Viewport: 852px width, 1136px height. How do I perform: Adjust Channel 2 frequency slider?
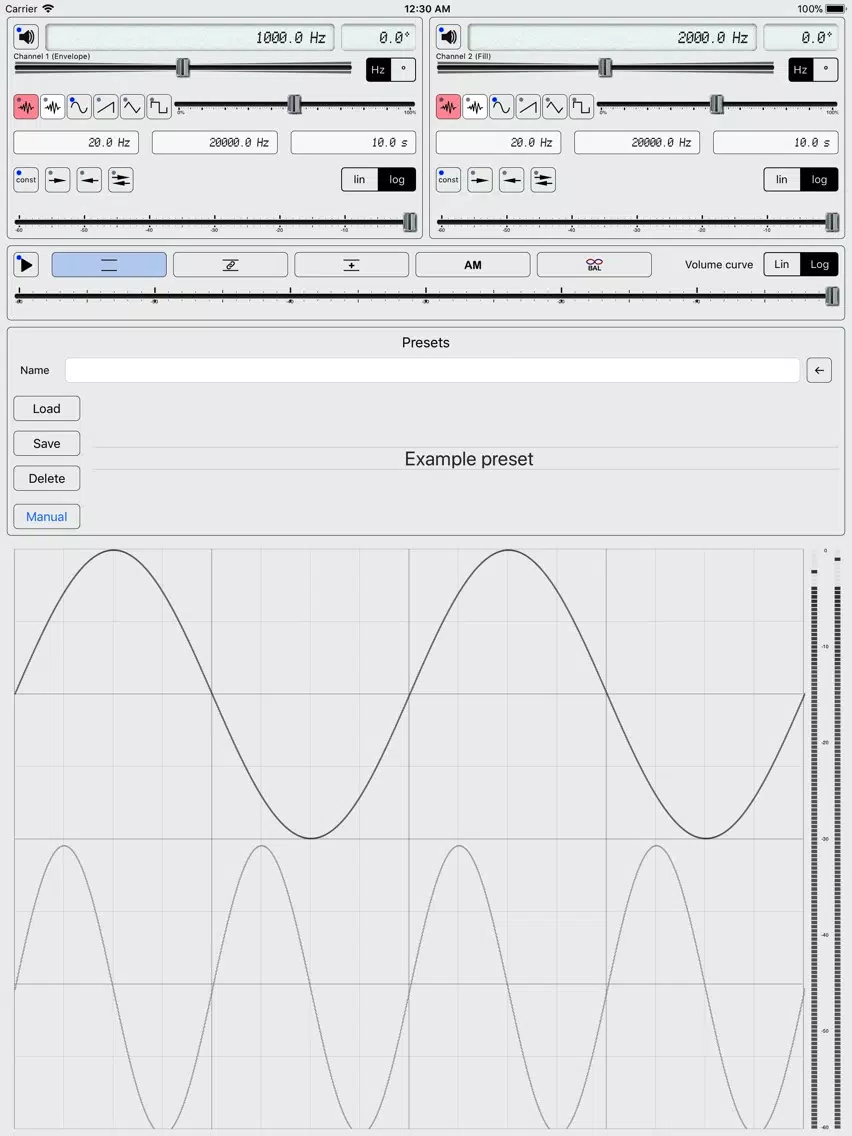[x=605, y=68]
